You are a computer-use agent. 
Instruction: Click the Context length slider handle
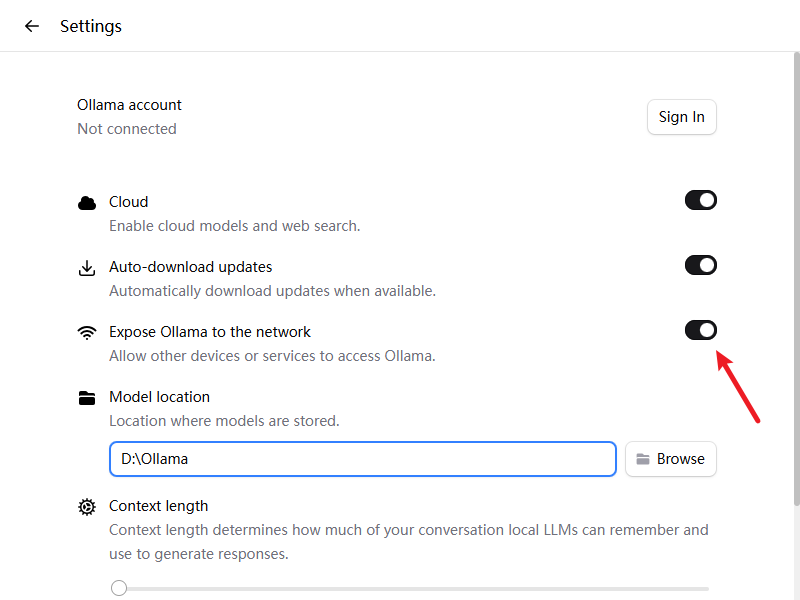tap(119, 588)
